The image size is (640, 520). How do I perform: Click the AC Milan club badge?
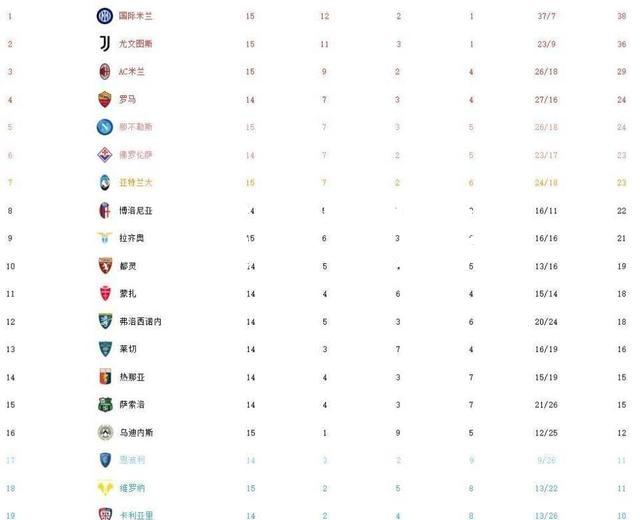tap(105, 71)
